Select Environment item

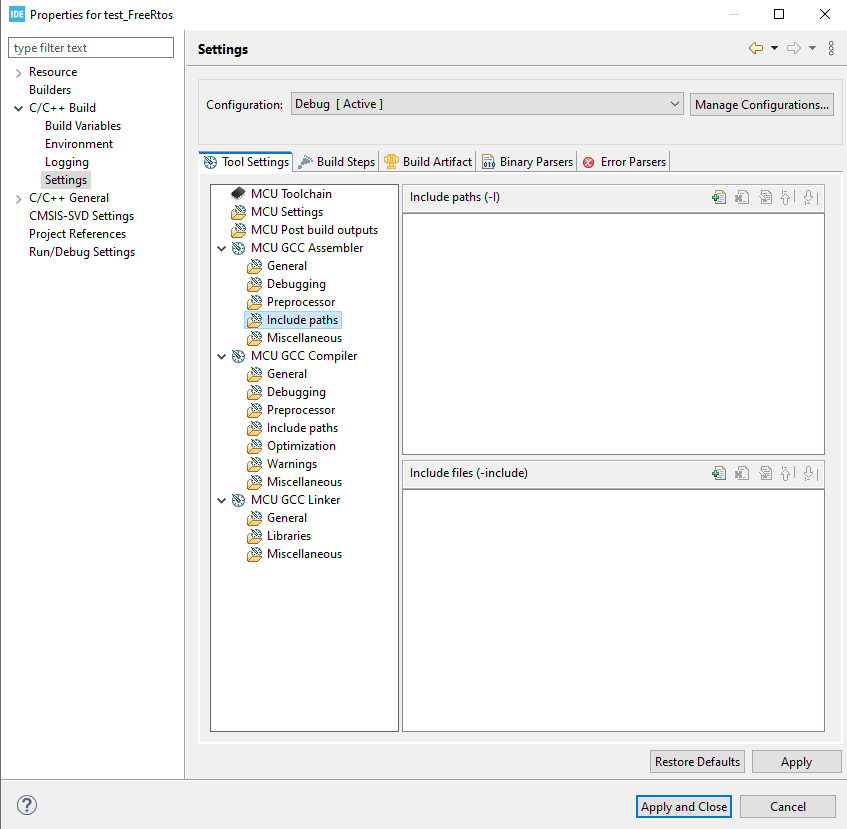[x=79, y=144]
